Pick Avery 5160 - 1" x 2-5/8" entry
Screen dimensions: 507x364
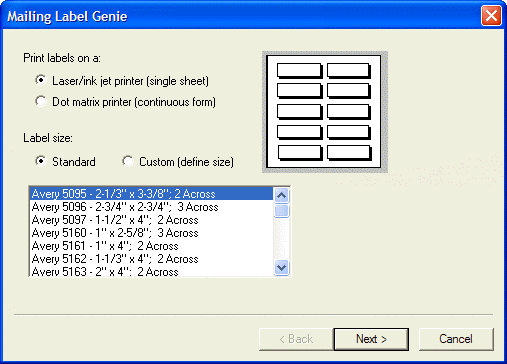coord(152,233)
